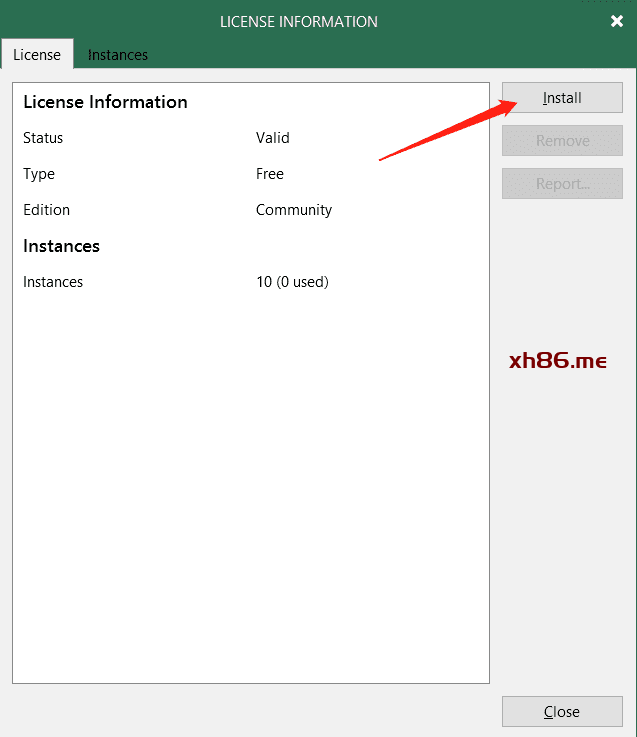This screenshot has height=737, width=637.
Task: Click the Type label
Action: point(39,174)
